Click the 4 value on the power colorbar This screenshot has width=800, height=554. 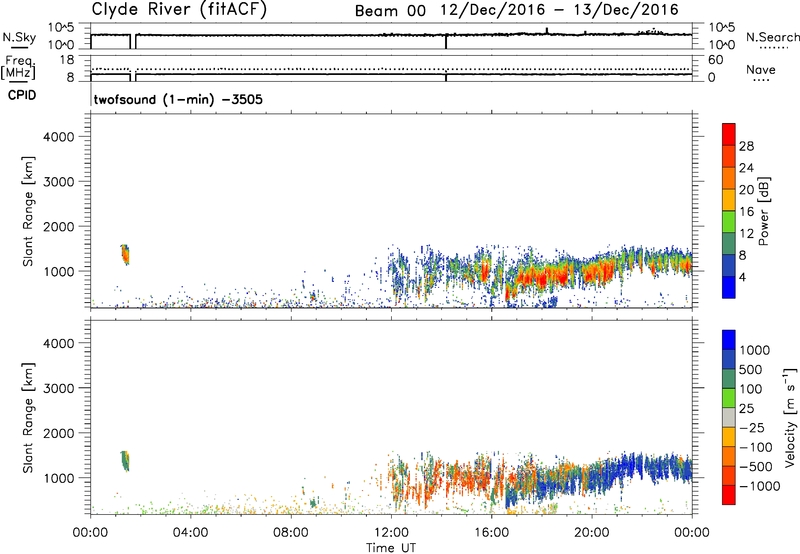tap(743, 278)
